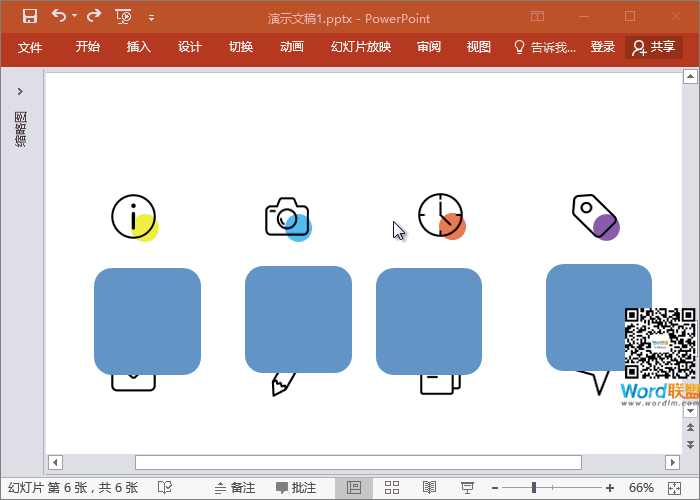
Task: Select the blue rounded rectangle under camera icon
Action: coord(298,319)
